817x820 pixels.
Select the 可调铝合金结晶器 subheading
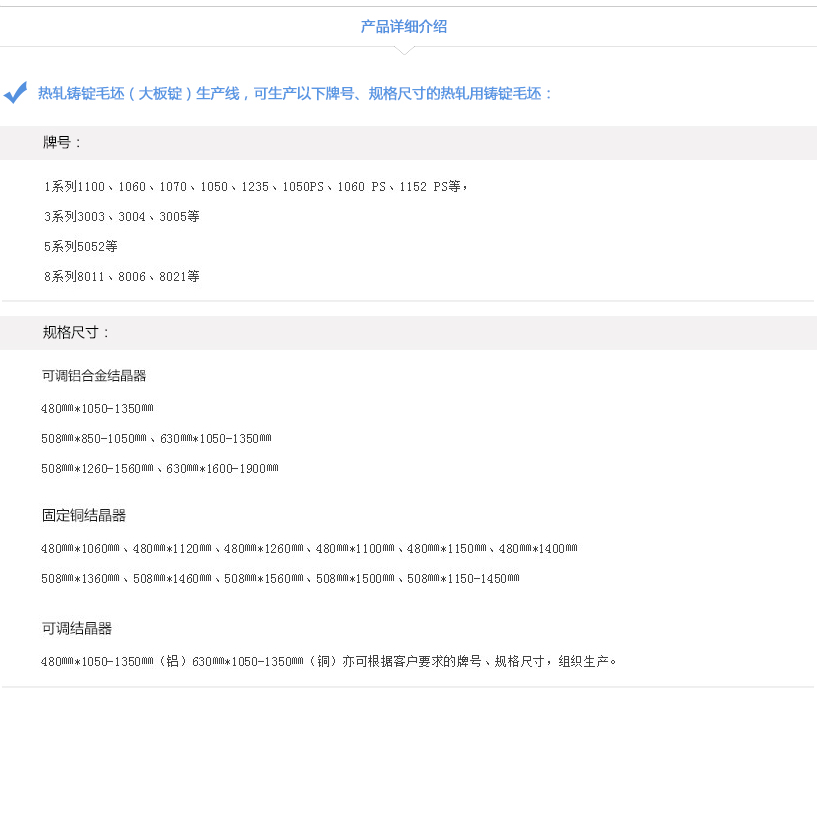pos(94,375)
